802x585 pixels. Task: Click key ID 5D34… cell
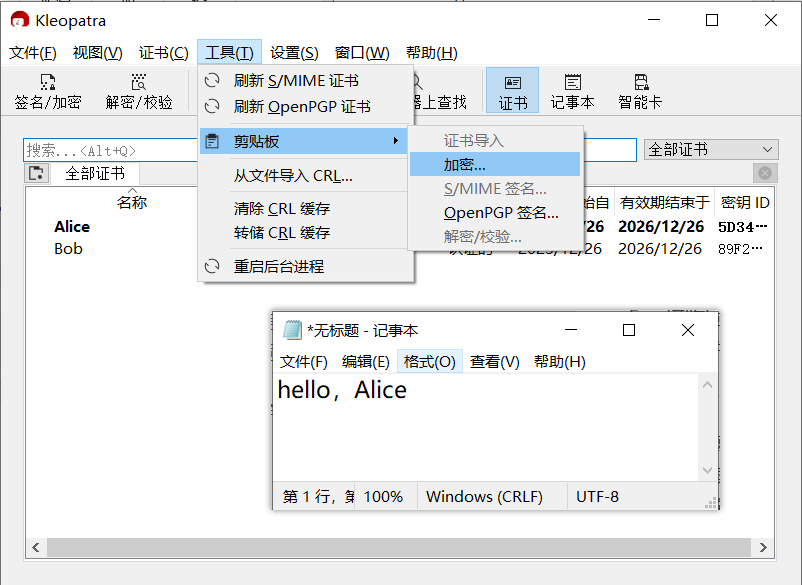pyautogui.click(x=742, y=227)
